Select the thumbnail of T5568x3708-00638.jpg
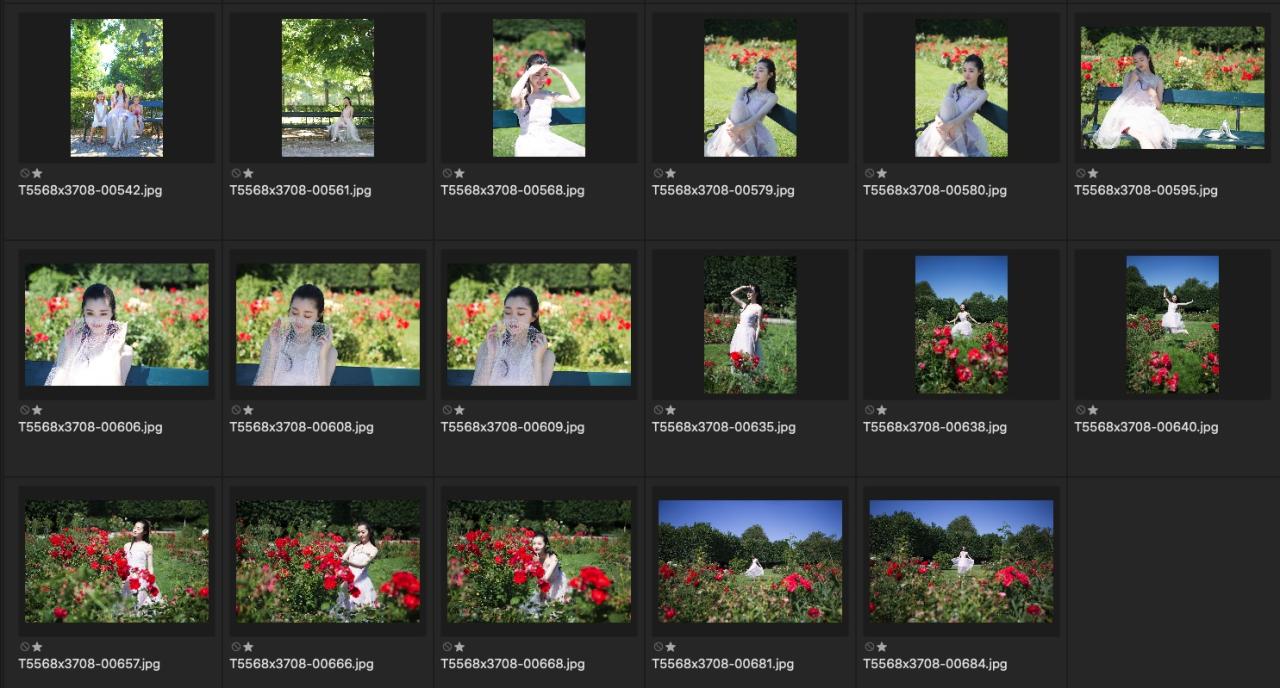This screenshot has width=1280, height=688. click(961, 324)
